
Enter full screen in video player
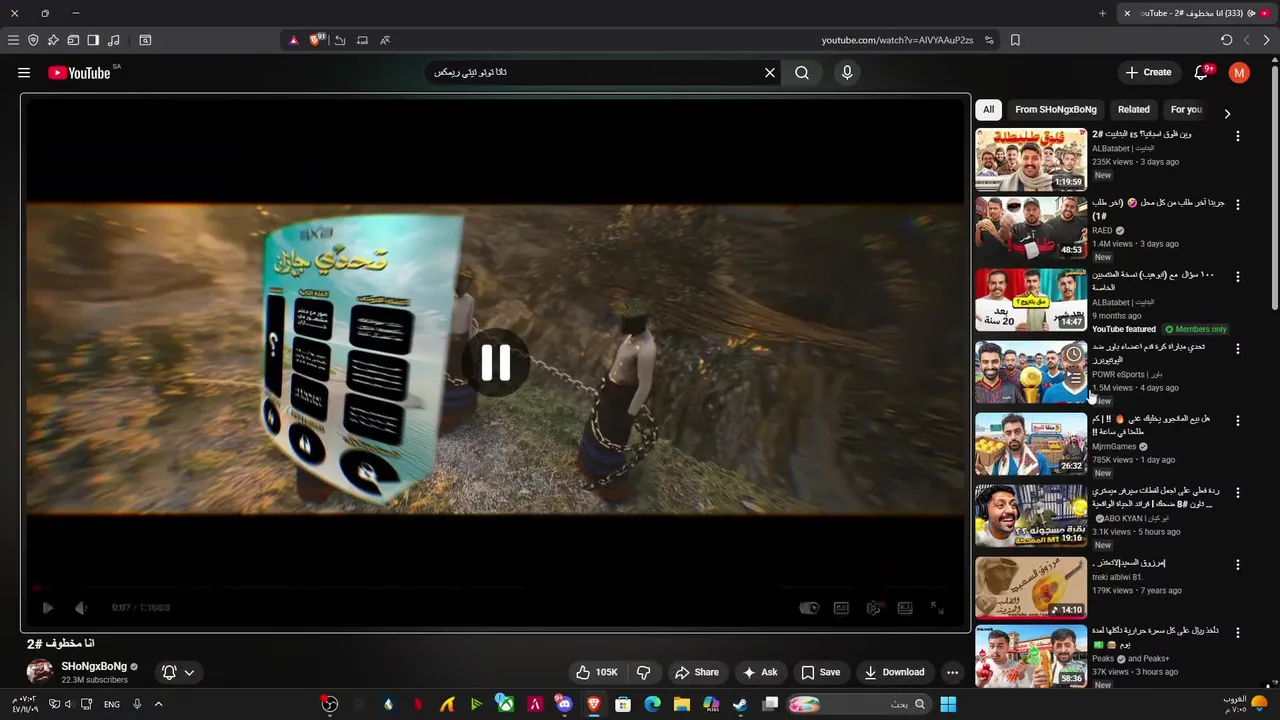pyautogui.click(x=937, y=607)
